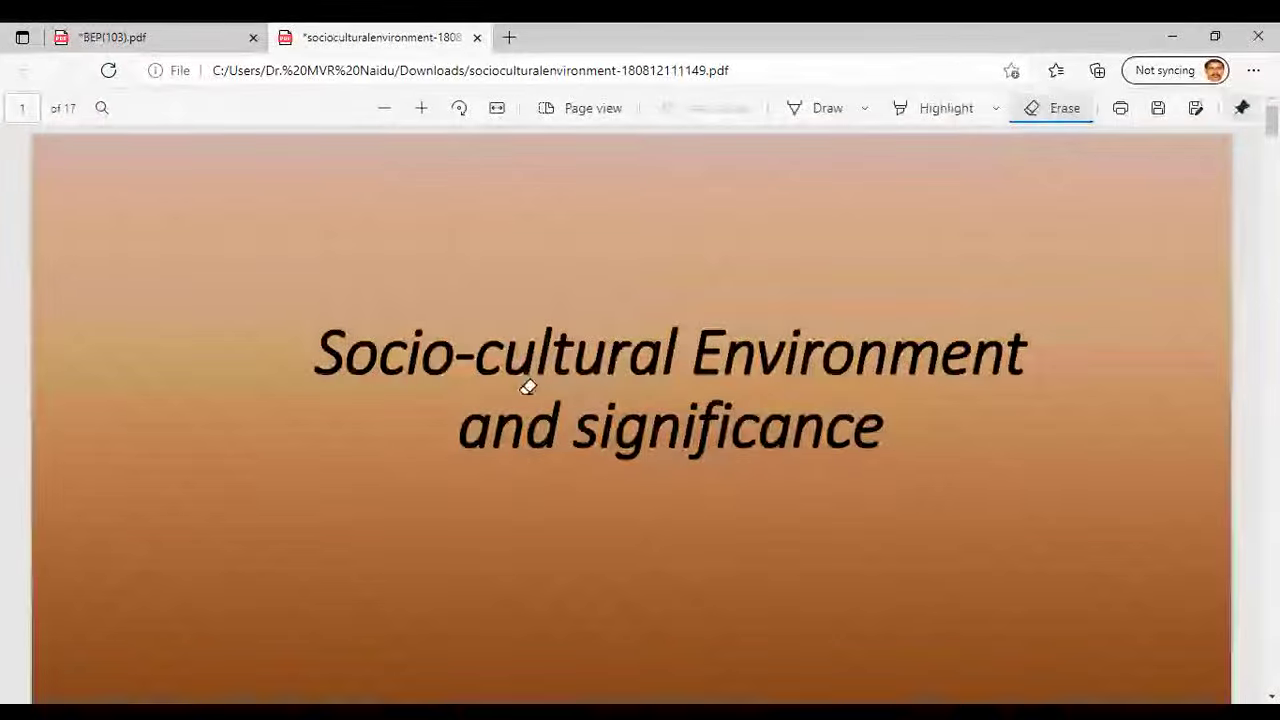Screen dimensions: 1280x720
Task: Select the Highlight tool
Action: [933, 108]
